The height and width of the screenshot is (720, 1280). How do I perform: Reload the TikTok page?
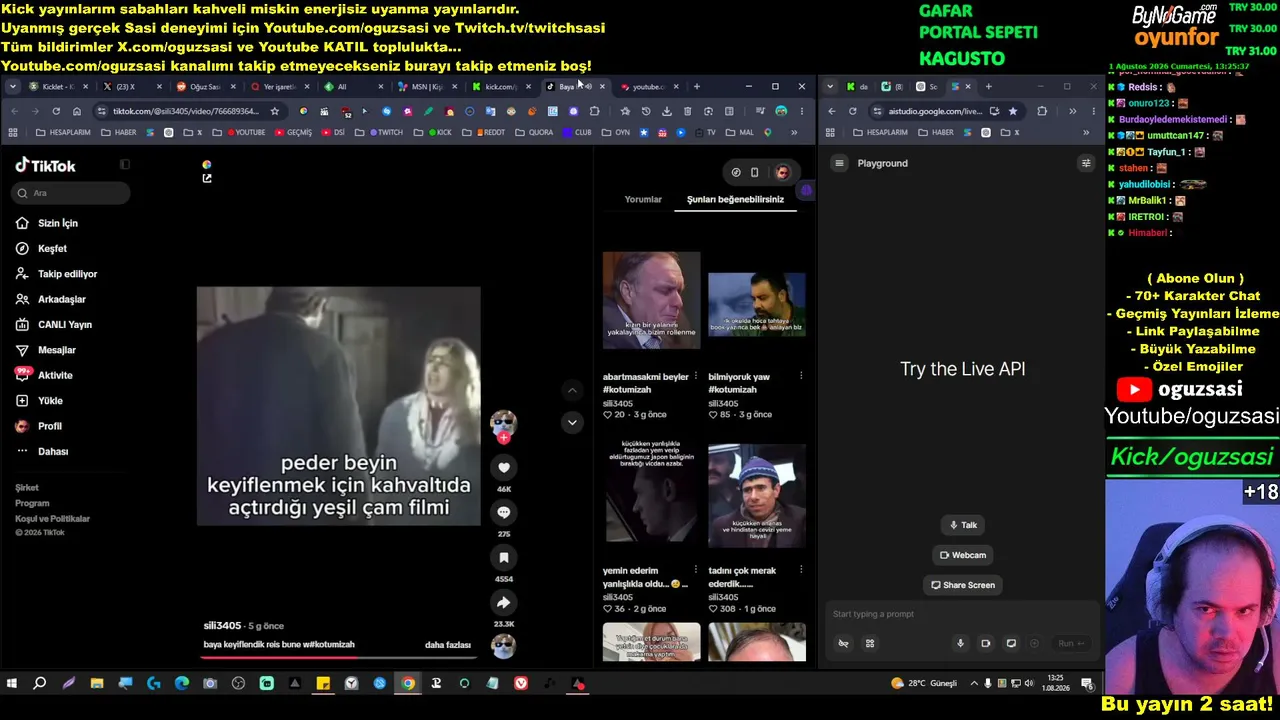56,111
